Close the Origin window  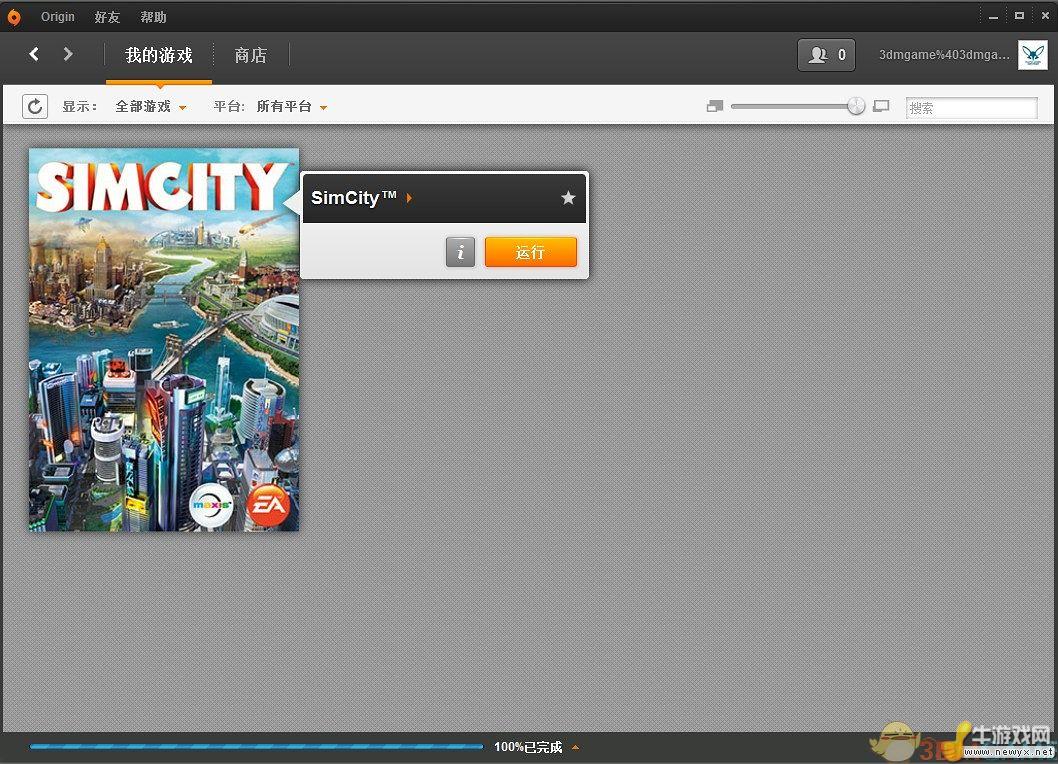pos(1045,16)
